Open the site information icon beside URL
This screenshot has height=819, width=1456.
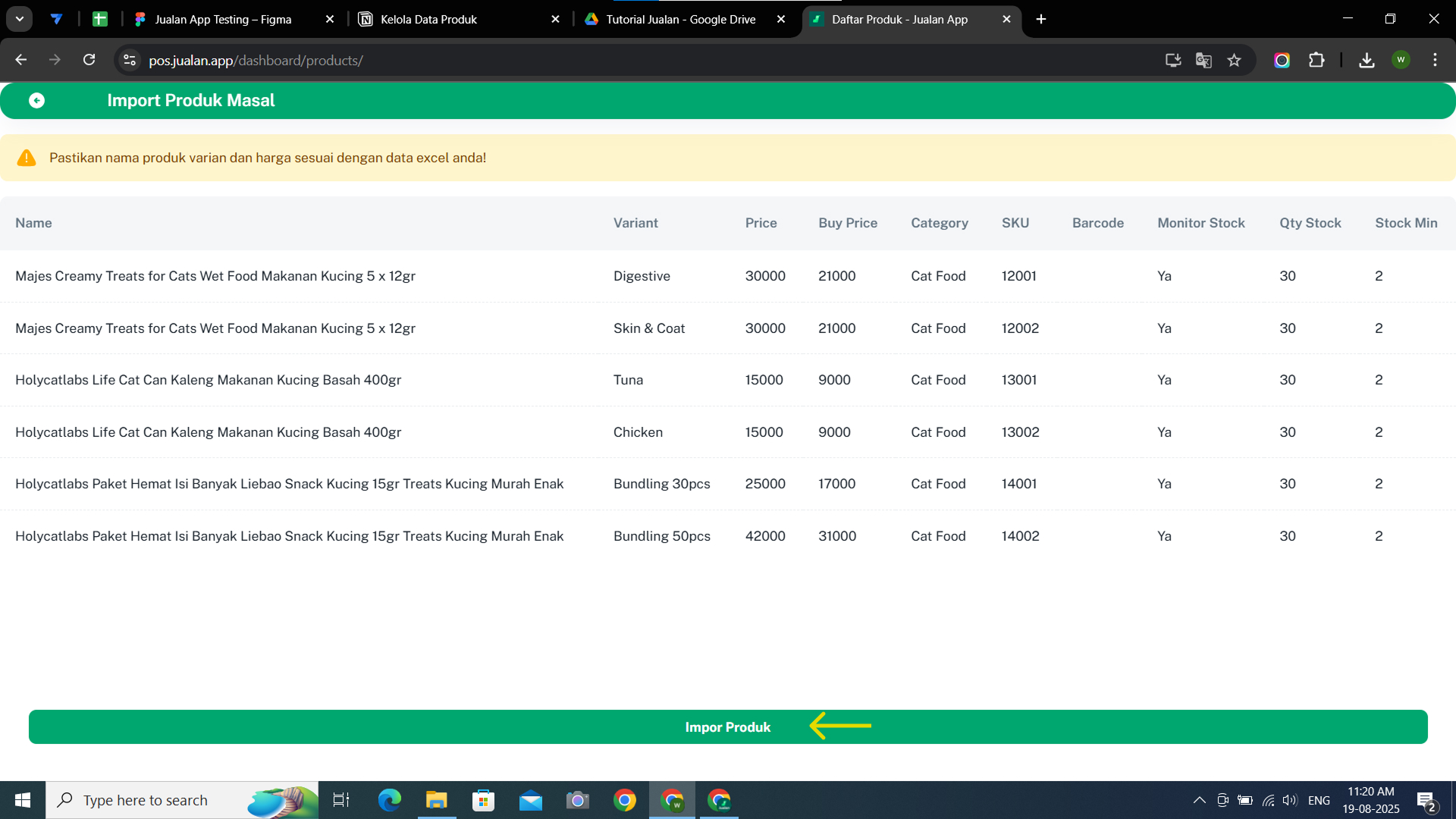coord(130,60)
